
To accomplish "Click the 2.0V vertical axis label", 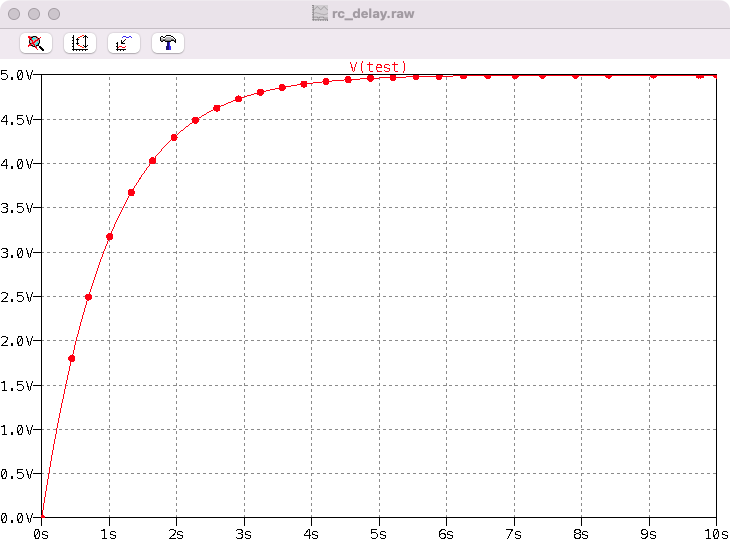I will coord(16,341).
